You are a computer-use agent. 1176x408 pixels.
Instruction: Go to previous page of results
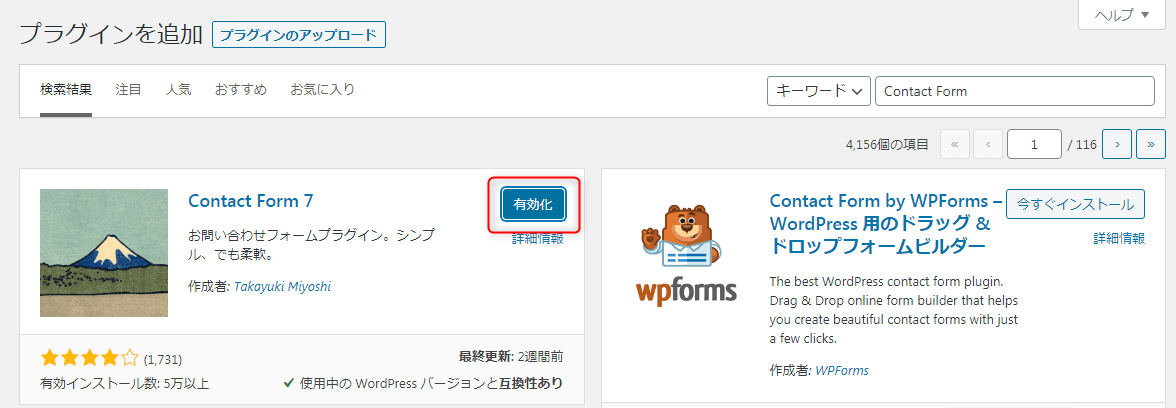[x=988, y=144]
